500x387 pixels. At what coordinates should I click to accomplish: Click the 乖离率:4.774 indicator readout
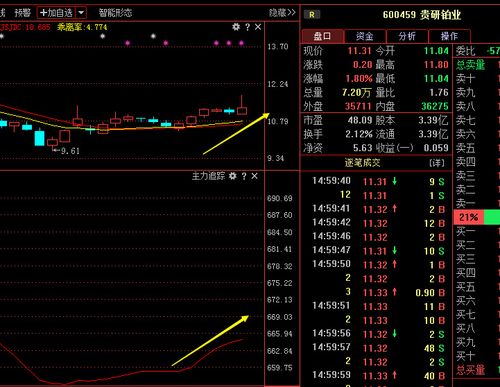[82, 27]
